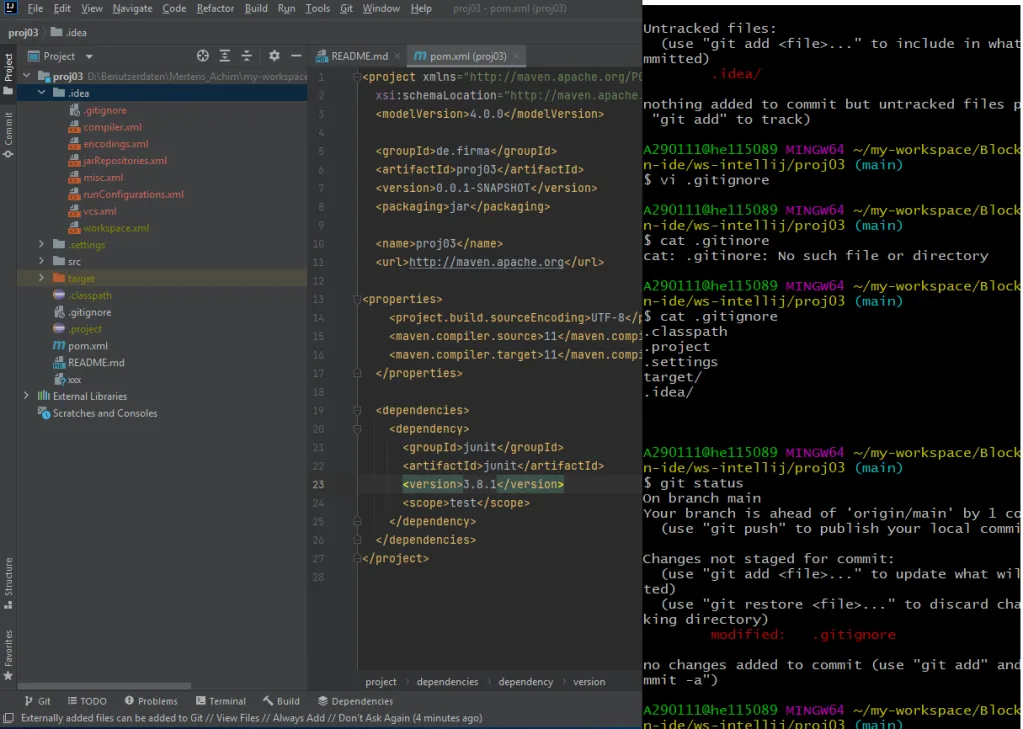Open the Code menu
The height and width of the screenshot is (729, 1023).
click(x=174, y=8)
